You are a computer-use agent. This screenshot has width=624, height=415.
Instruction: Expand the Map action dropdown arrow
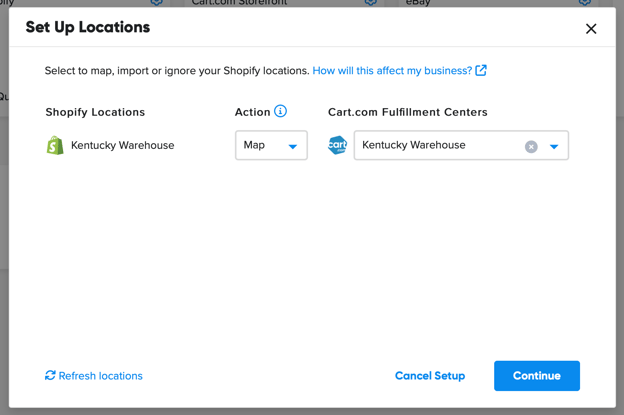tap(293, 147)
